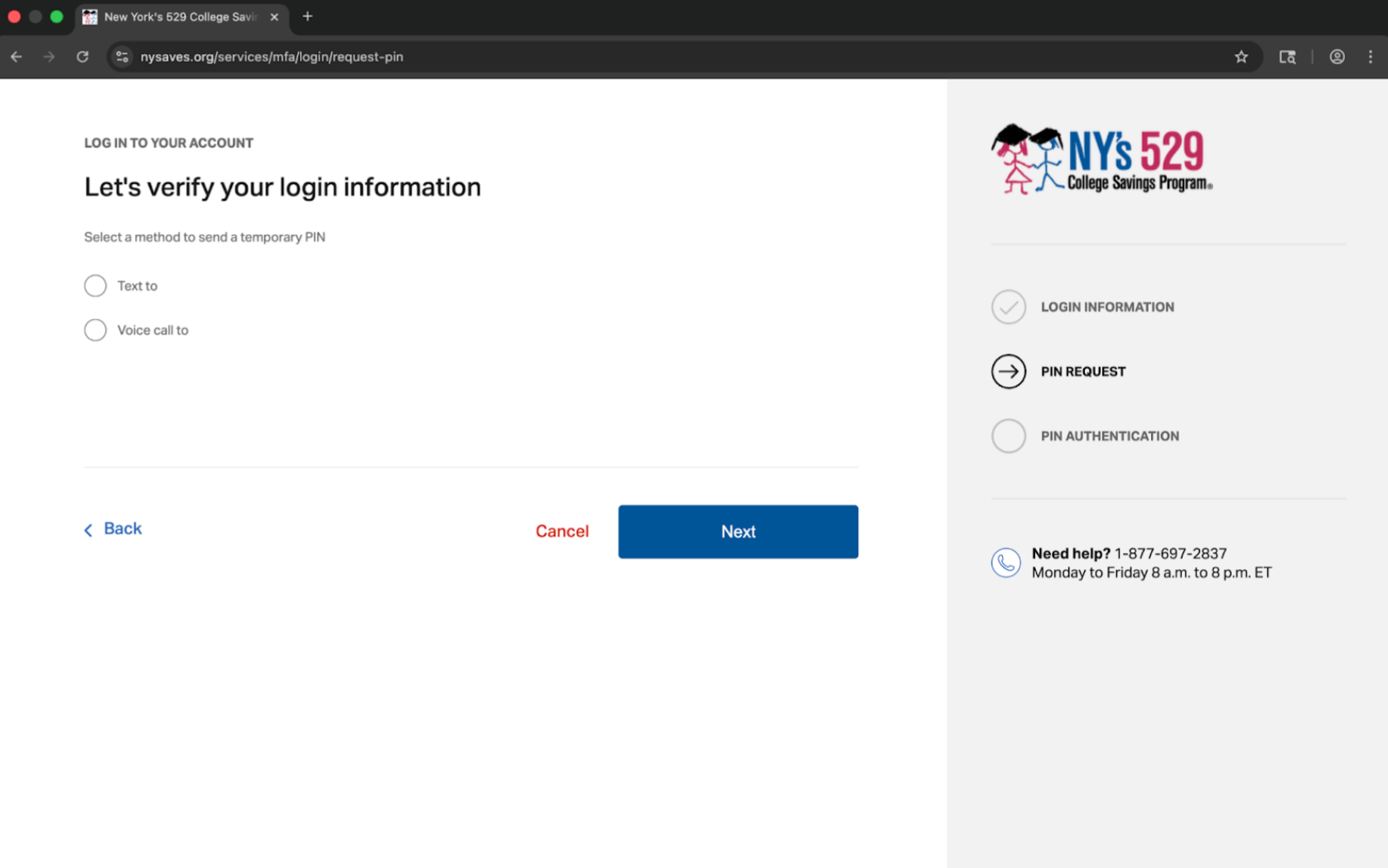Viewport: 1388px width, 868px height.
Task: Go back using the Back link
Action: coord(113,529)
